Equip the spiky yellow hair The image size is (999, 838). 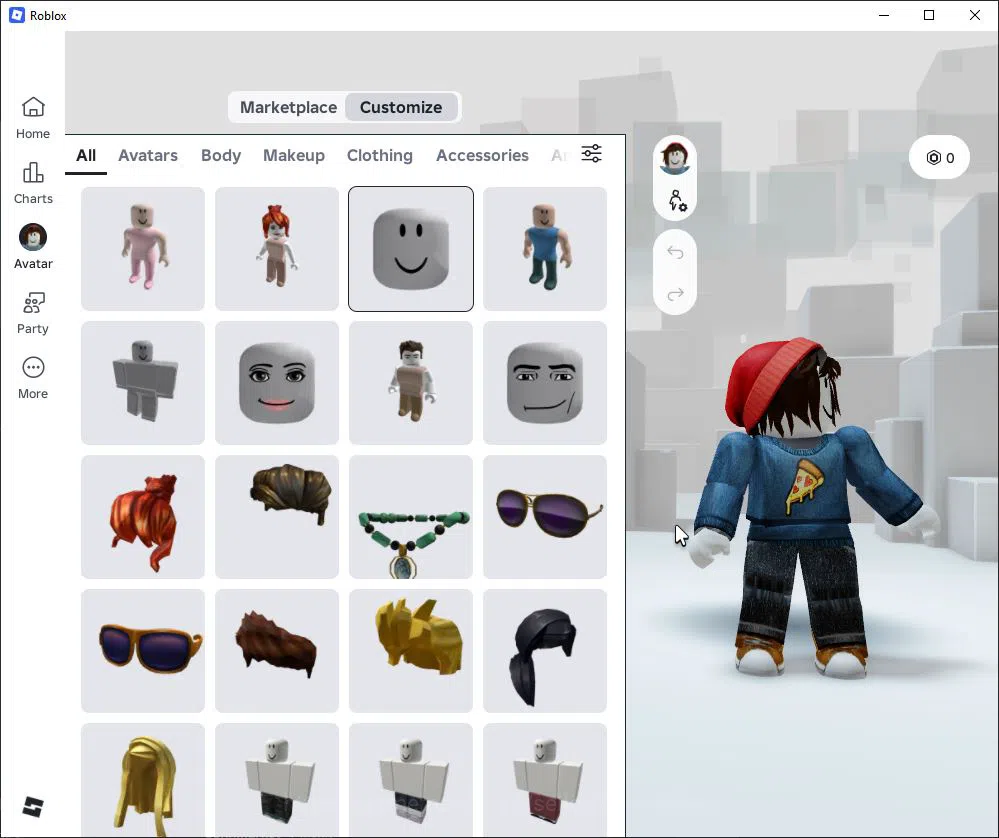(411, 651)
